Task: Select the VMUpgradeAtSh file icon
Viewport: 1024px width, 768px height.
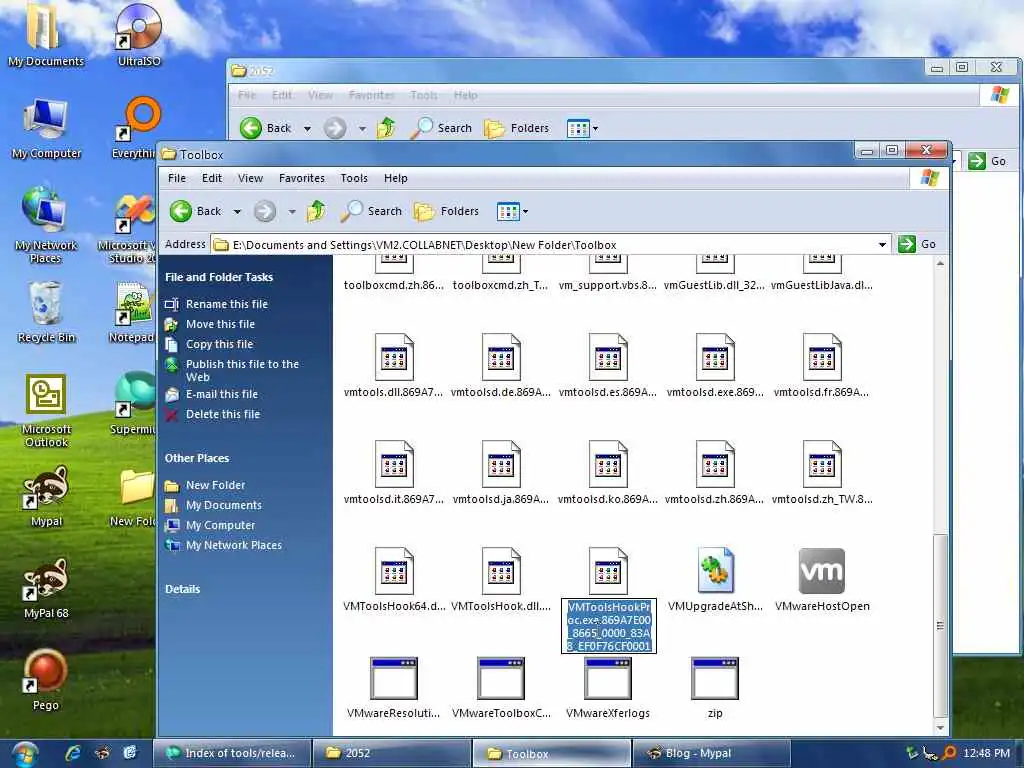Action: [x=715, y=570]
